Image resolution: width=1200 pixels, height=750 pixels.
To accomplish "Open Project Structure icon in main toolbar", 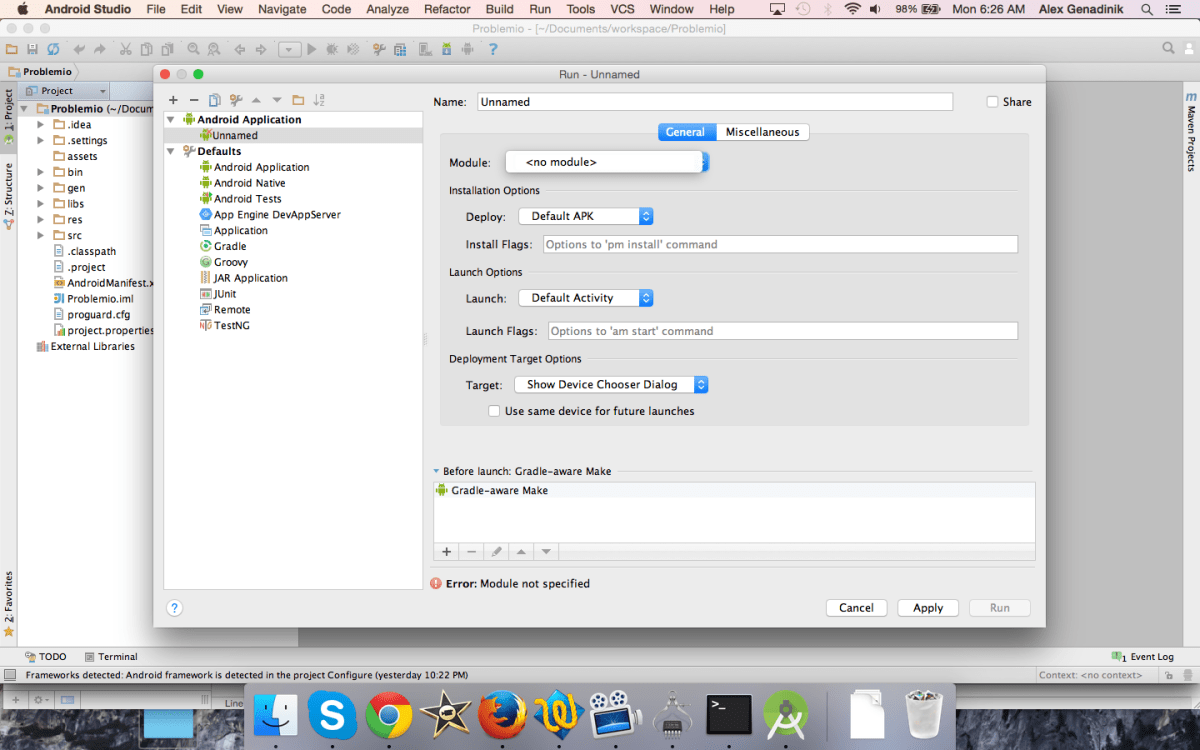I will (x=400, y=49).
